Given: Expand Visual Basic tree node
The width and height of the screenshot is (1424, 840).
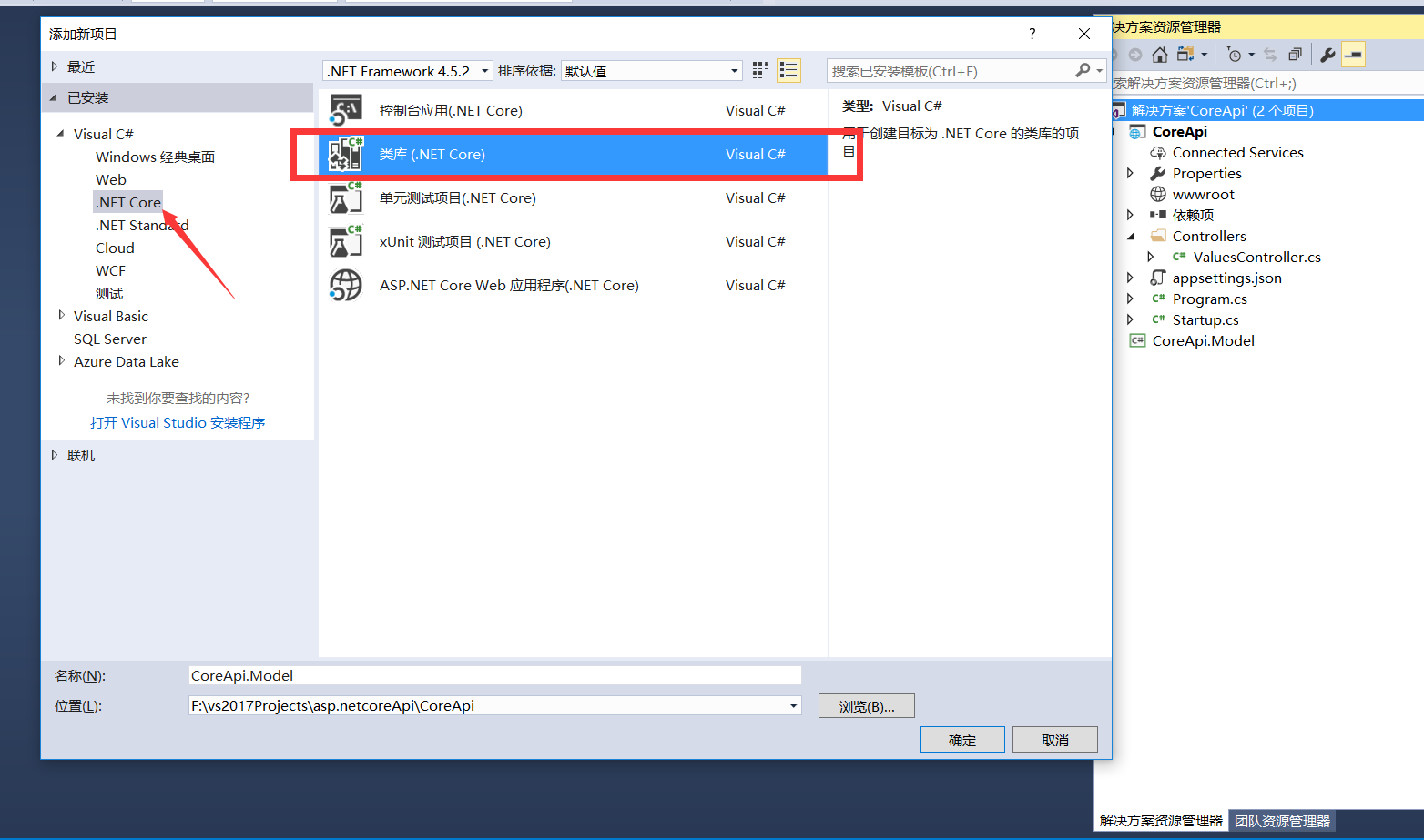Looking at the screenshot, I should coord(62,315).
